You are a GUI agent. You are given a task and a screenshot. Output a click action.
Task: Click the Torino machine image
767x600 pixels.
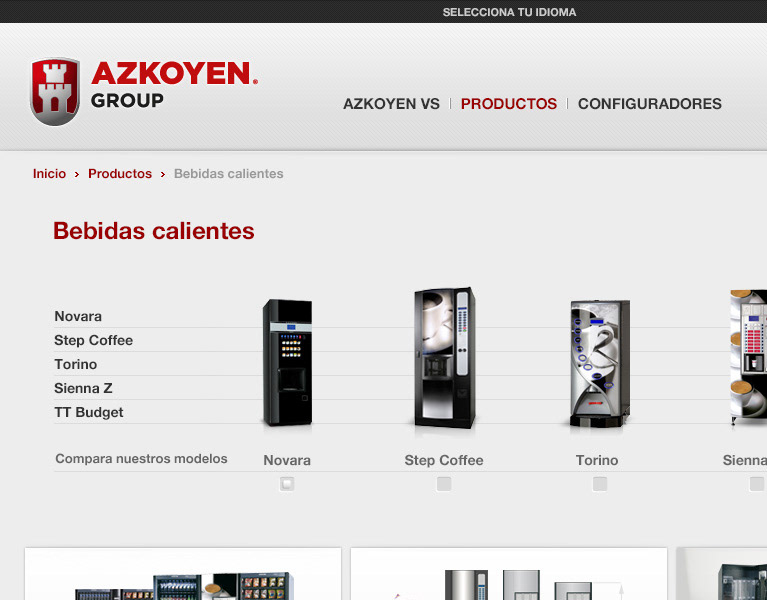(x=600, y=363)
